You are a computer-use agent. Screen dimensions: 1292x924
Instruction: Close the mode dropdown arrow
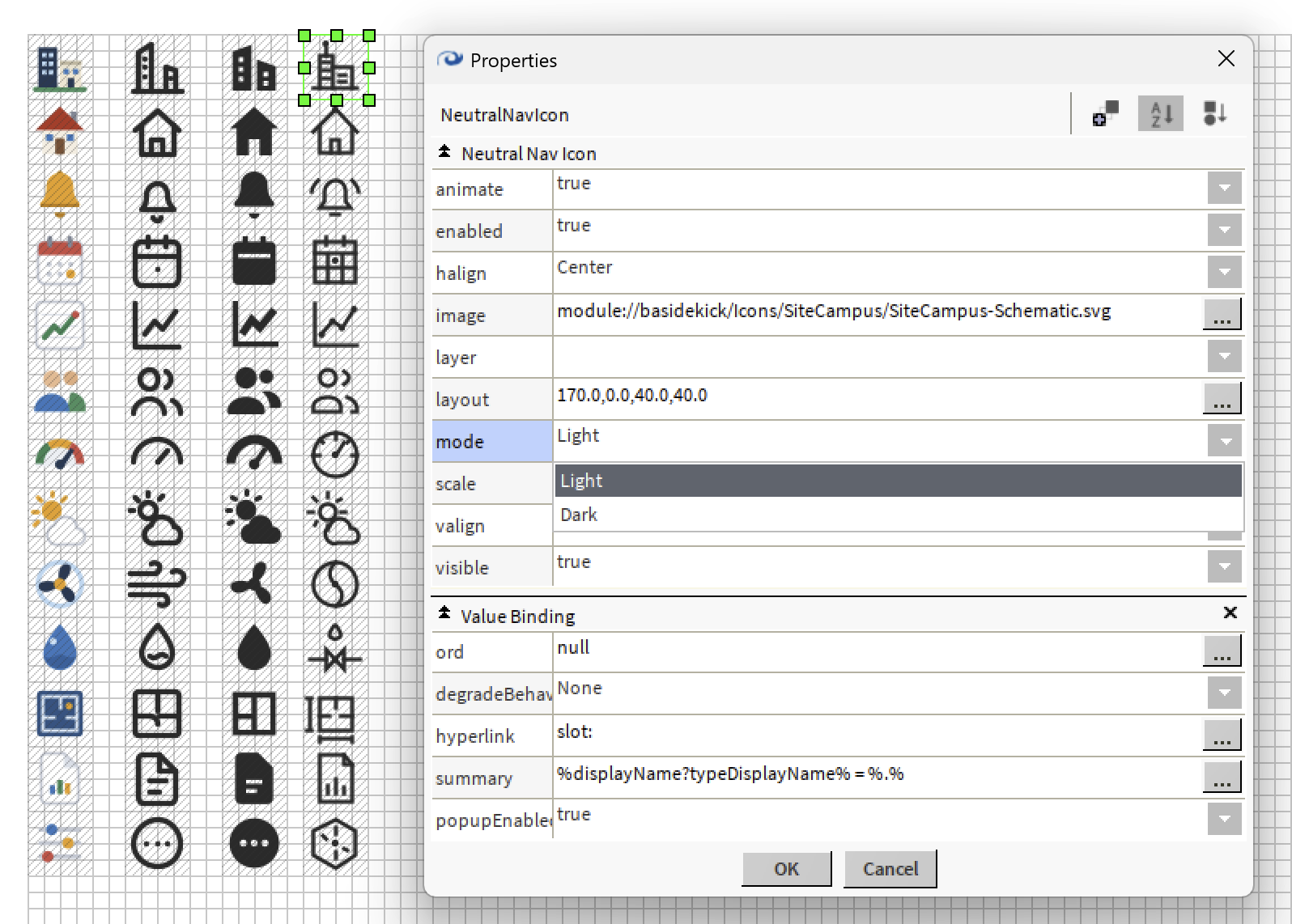[x=1224, y=441]
